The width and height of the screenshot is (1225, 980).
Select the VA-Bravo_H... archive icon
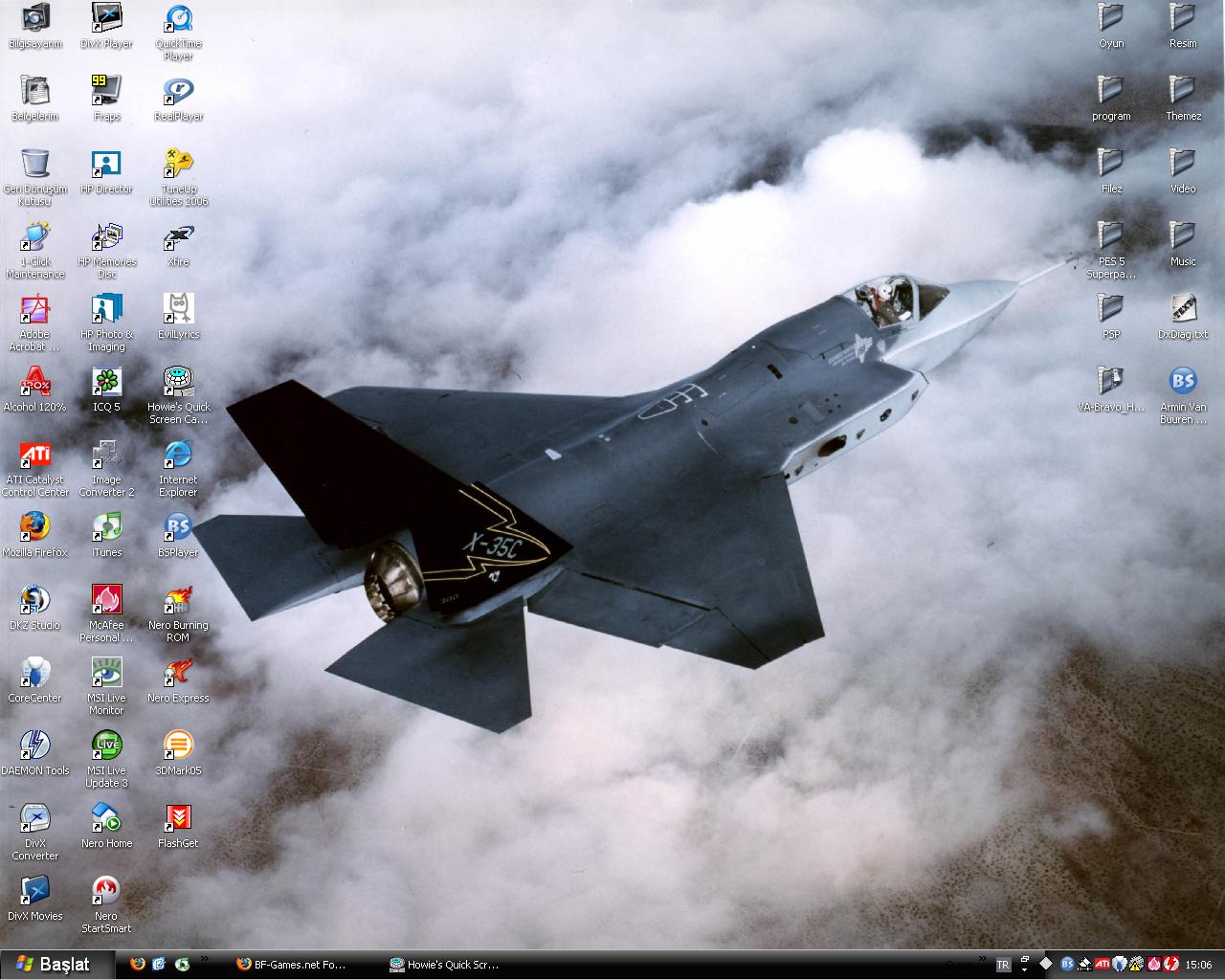click(x=1111, y=390)
